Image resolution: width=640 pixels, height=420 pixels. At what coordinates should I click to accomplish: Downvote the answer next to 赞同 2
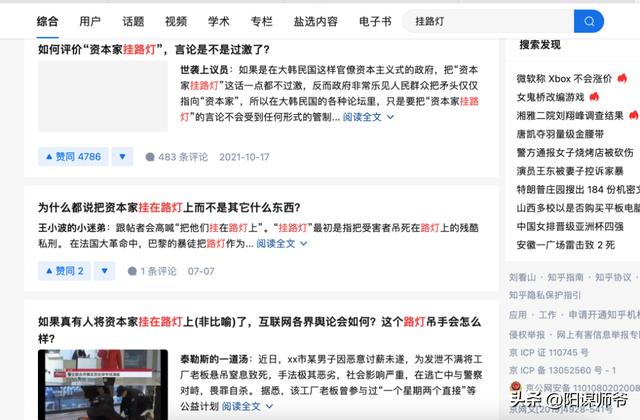[104, 271]
